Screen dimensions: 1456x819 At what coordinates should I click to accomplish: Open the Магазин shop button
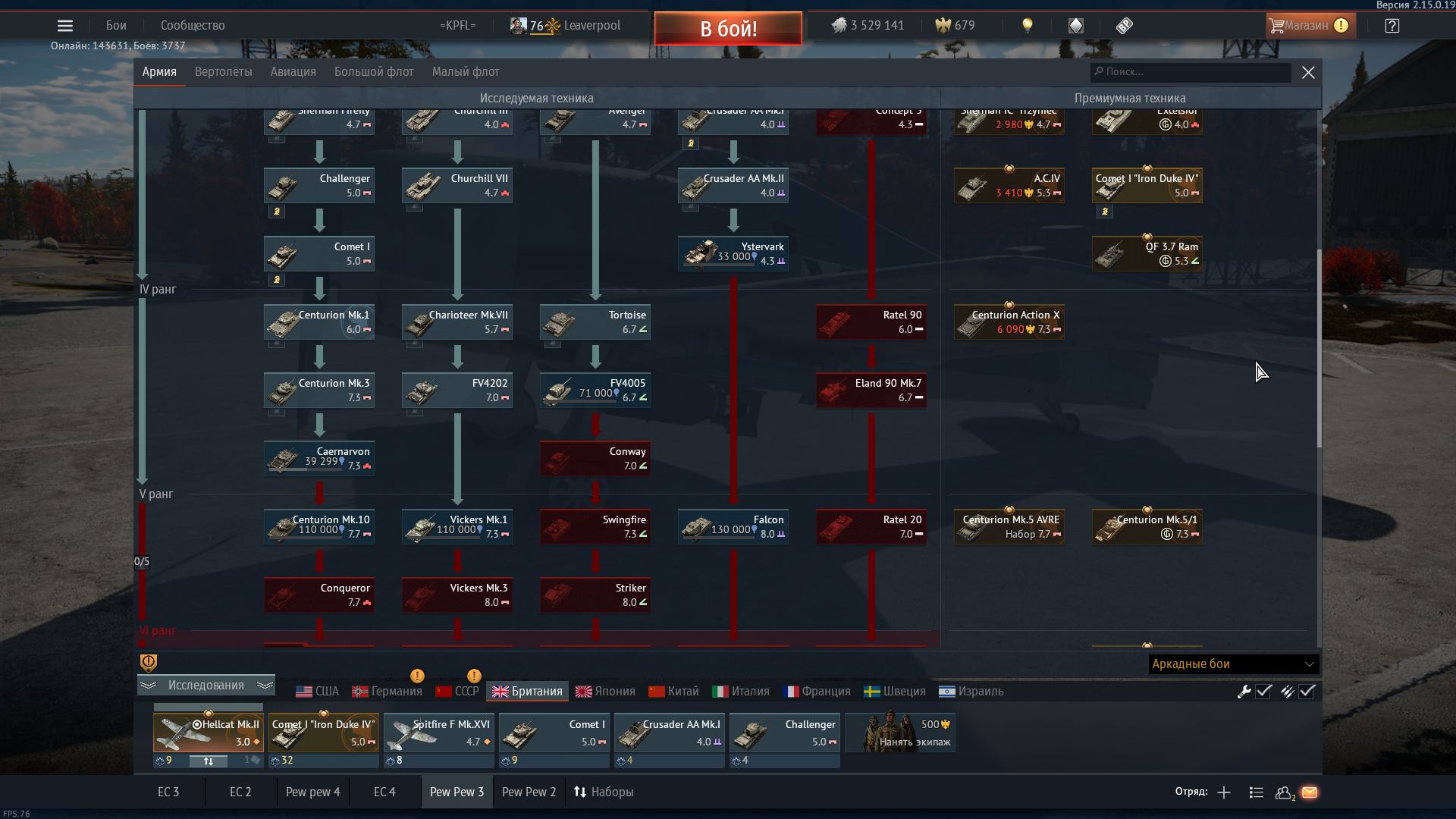pos(1310,26)
